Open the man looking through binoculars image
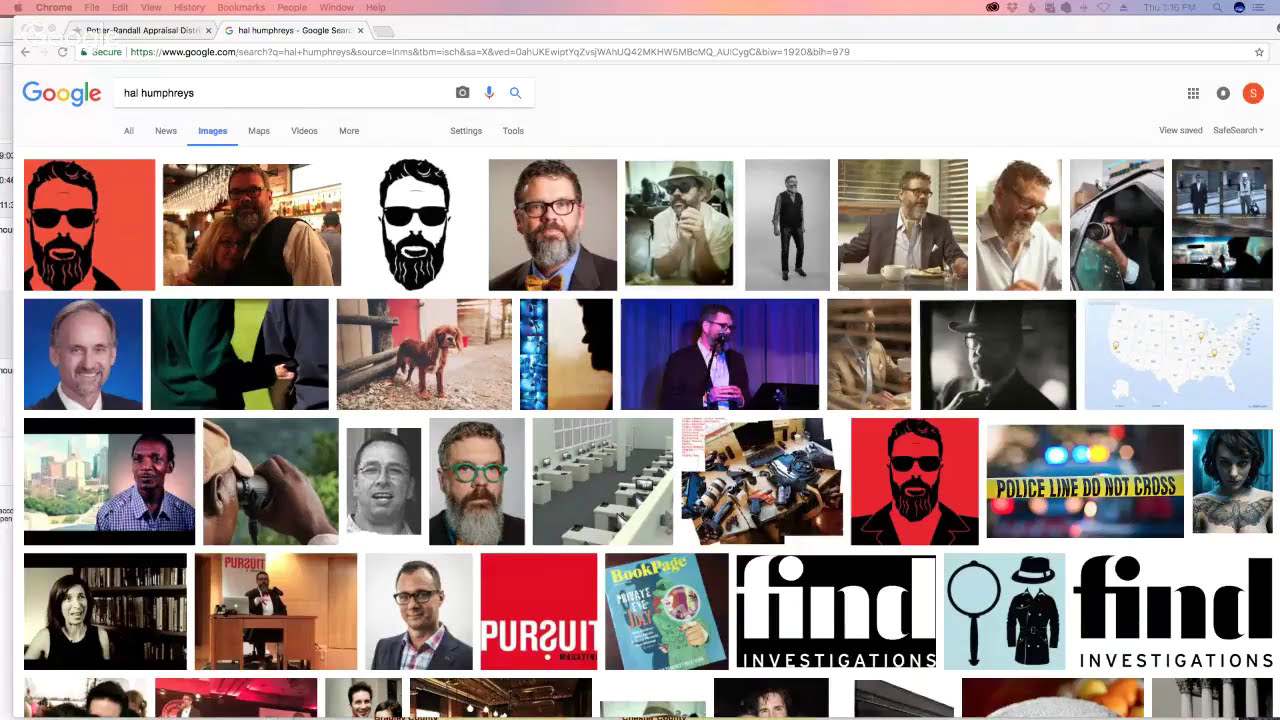 [x=271, y=481]
